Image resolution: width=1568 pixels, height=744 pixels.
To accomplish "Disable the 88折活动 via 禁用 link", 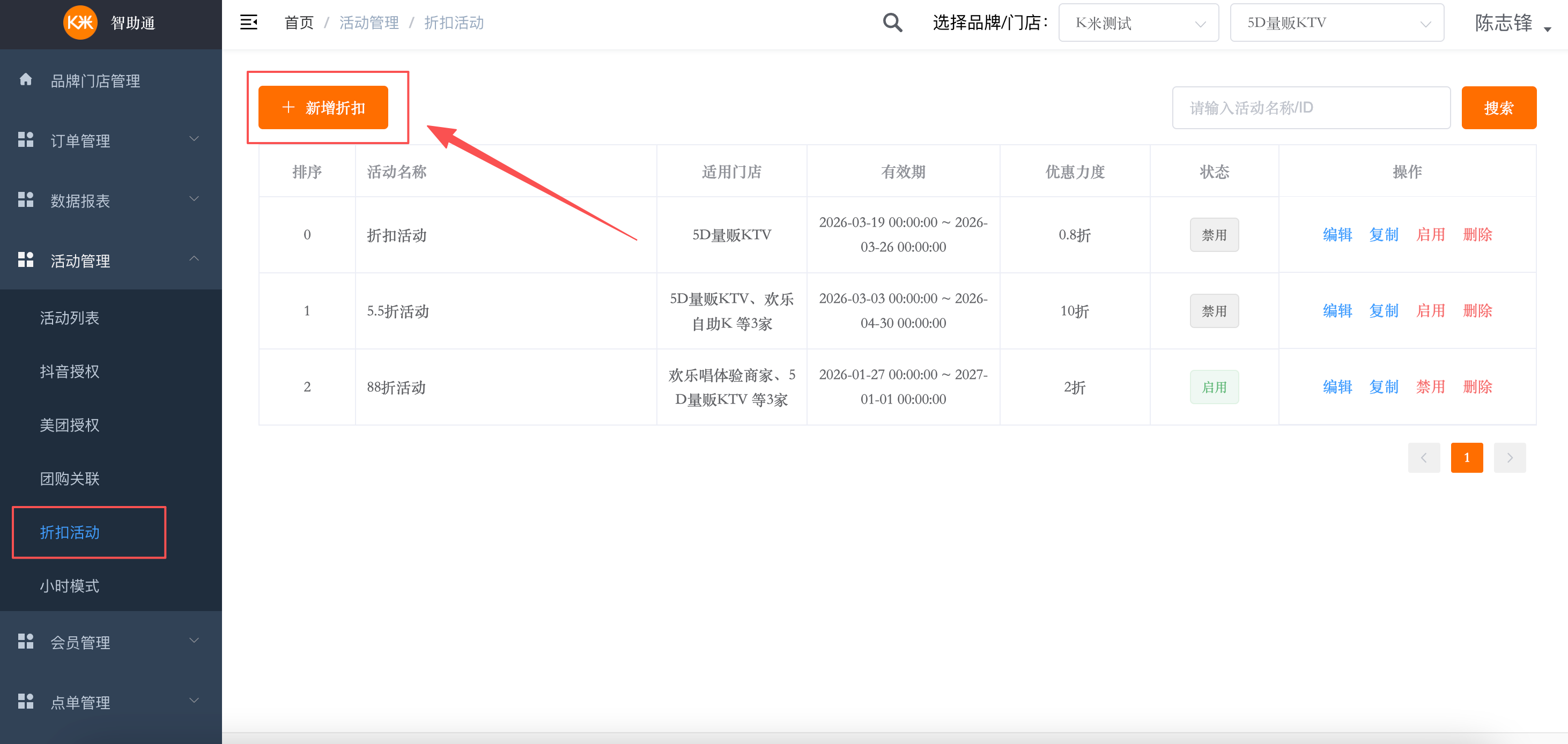I will click(x=1431, y=386).
